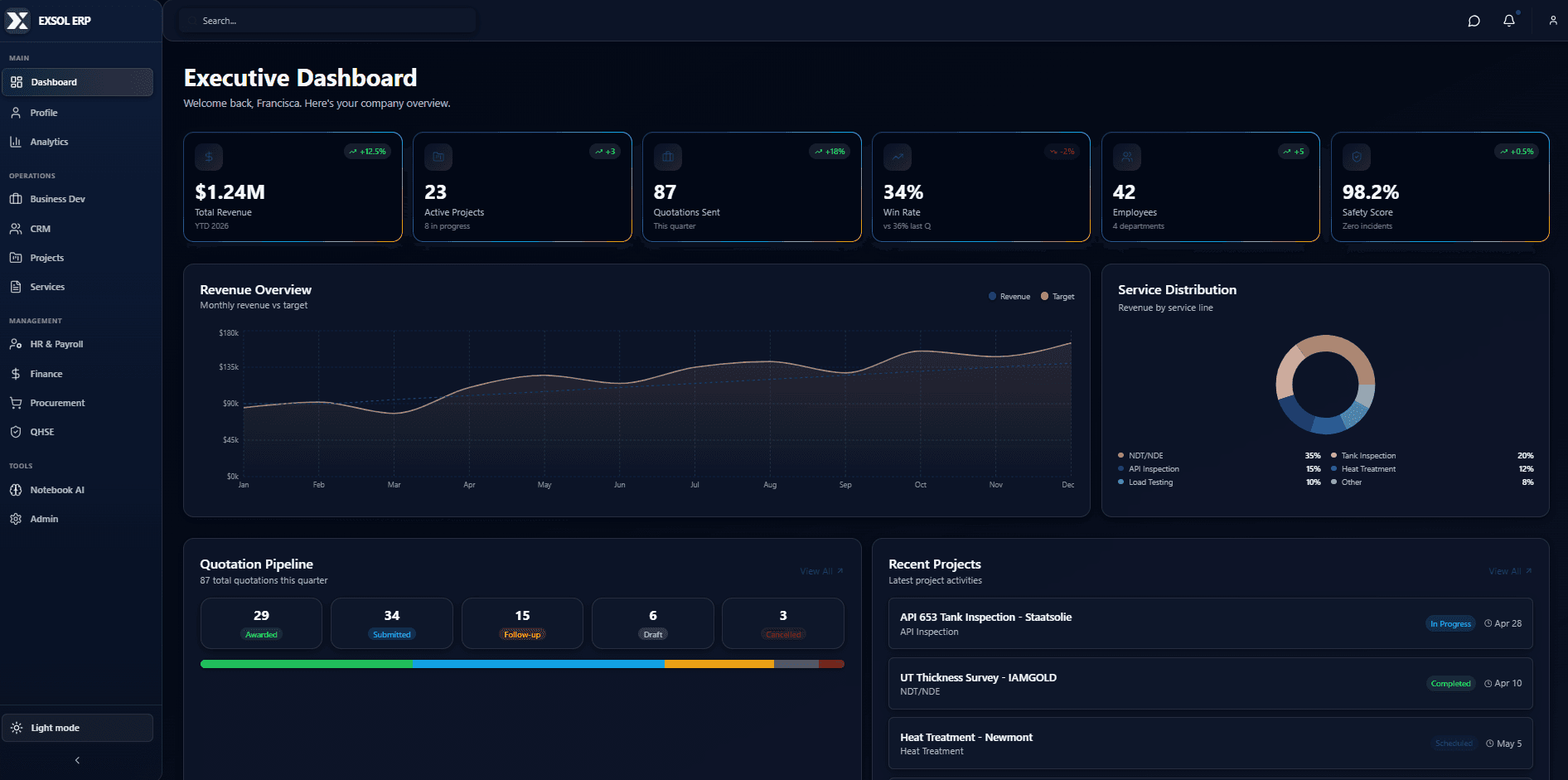
Task: Open API 653 Tank Inspection - Staatsolie project
Action: 1211,623
